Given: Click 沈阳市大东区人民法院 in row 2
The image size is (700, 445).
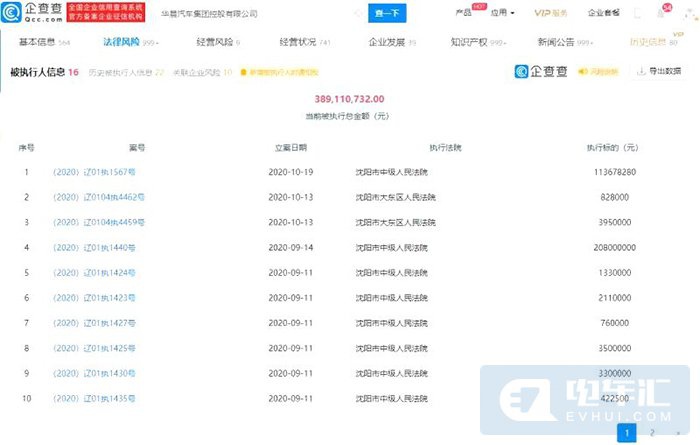Looking at the screenshot, I should coord(396,197).
